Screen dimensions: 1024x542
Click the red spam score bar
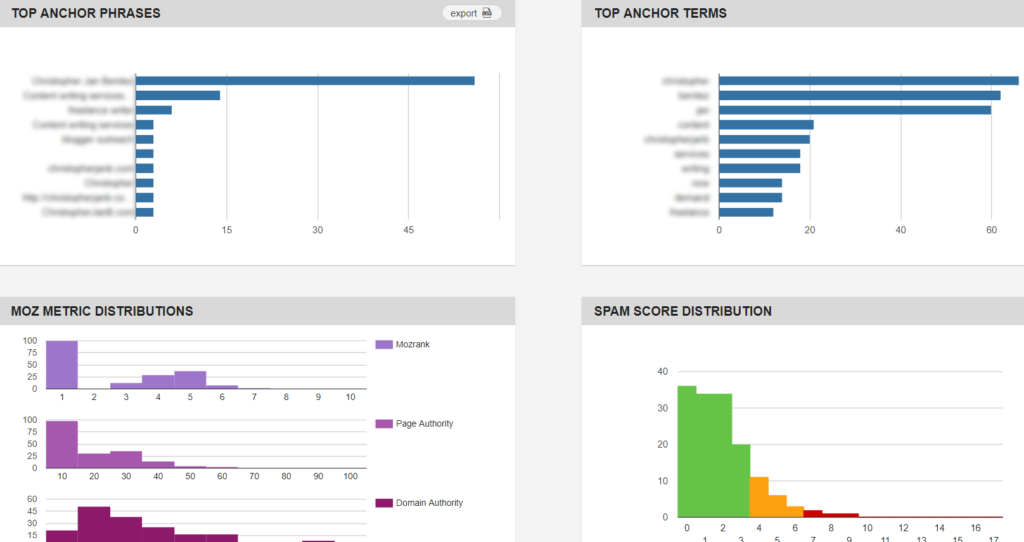(813, 513)
